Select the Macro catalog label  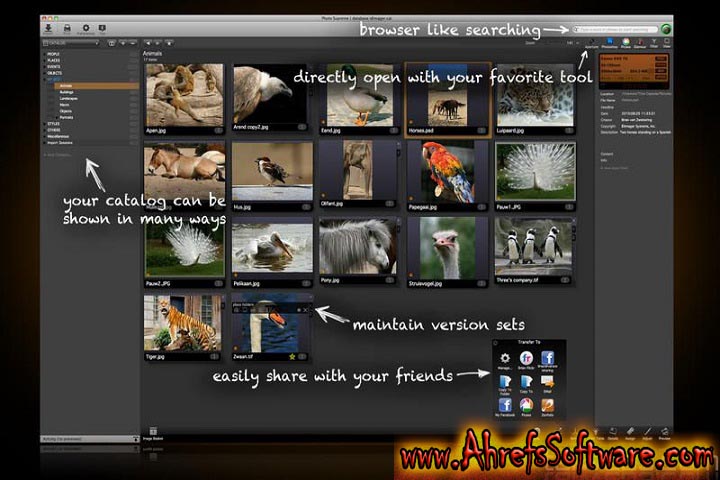click(x=64, y=105)
